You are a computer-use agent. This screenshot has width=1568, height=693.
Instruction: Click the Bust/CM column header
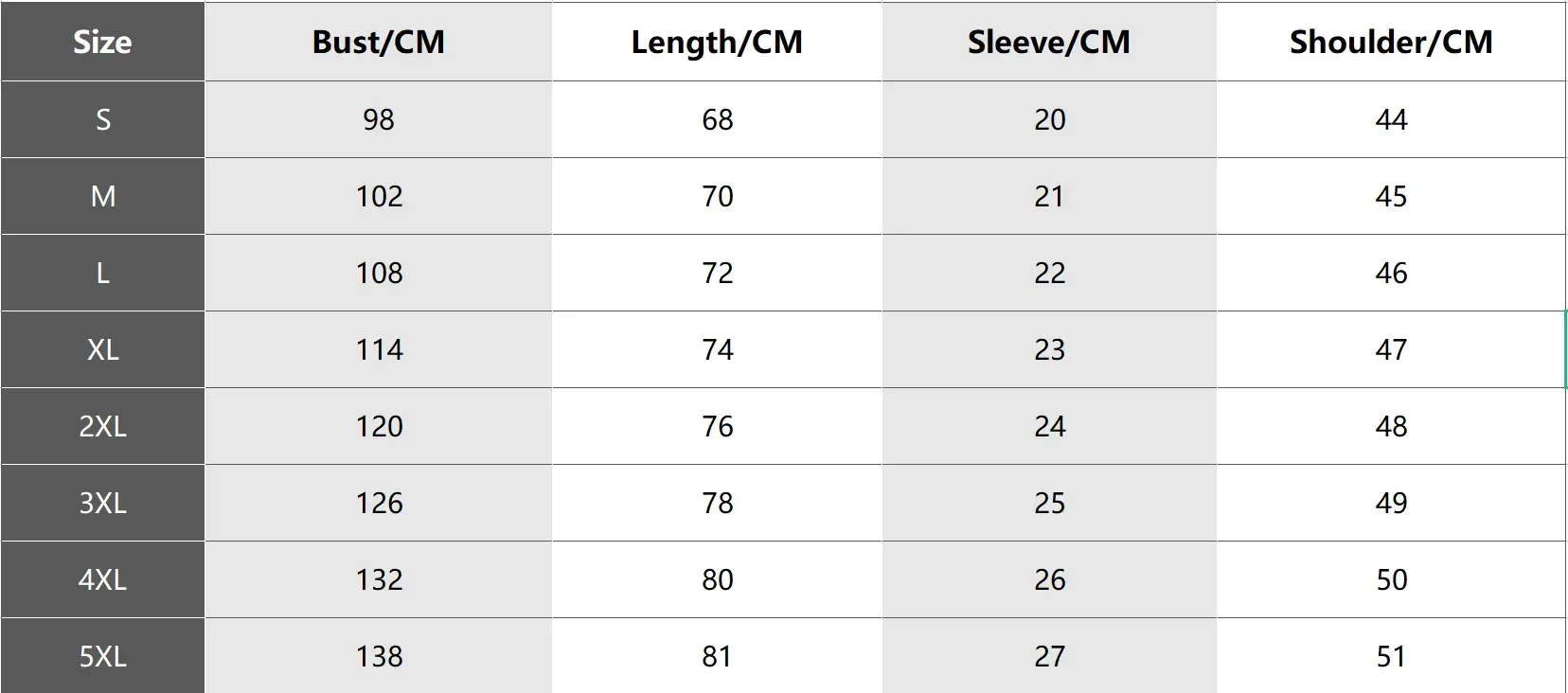[x=378, y=42]
